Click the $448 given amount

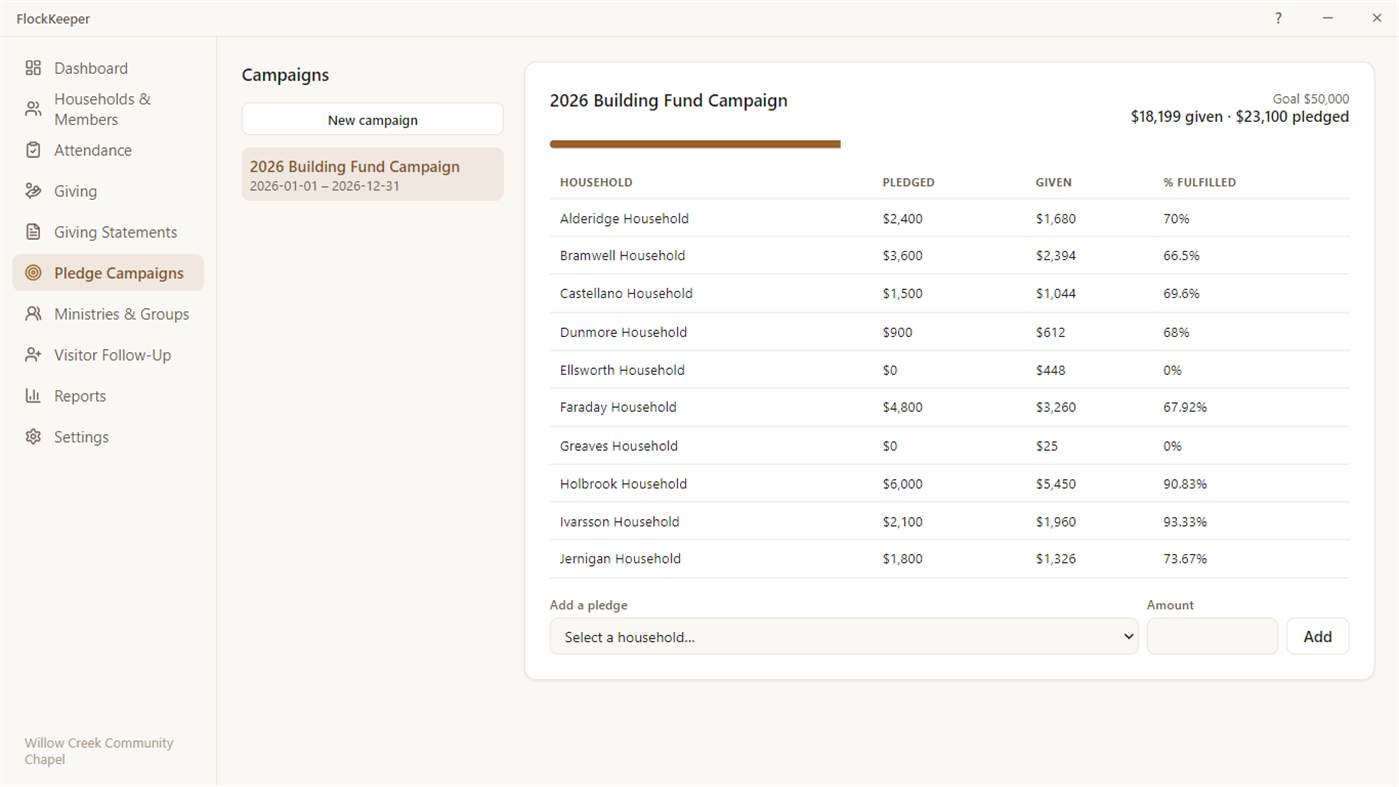1051,370
